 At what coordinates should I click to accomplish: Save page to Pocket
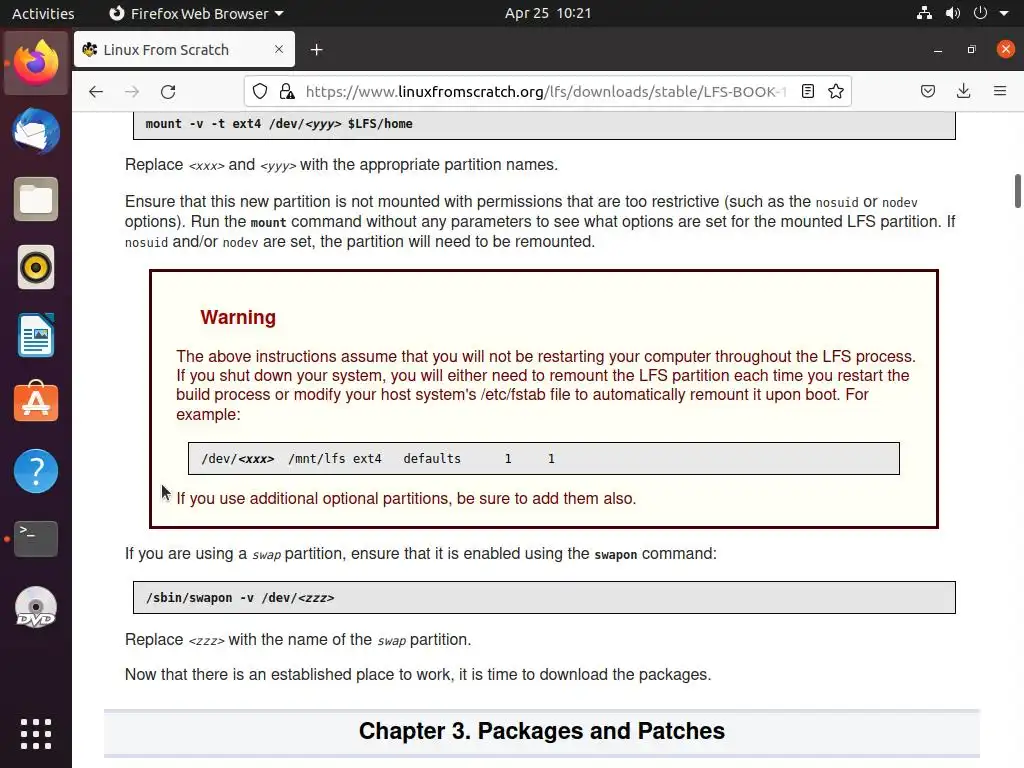pyautogui.click(x=928, y=91)
